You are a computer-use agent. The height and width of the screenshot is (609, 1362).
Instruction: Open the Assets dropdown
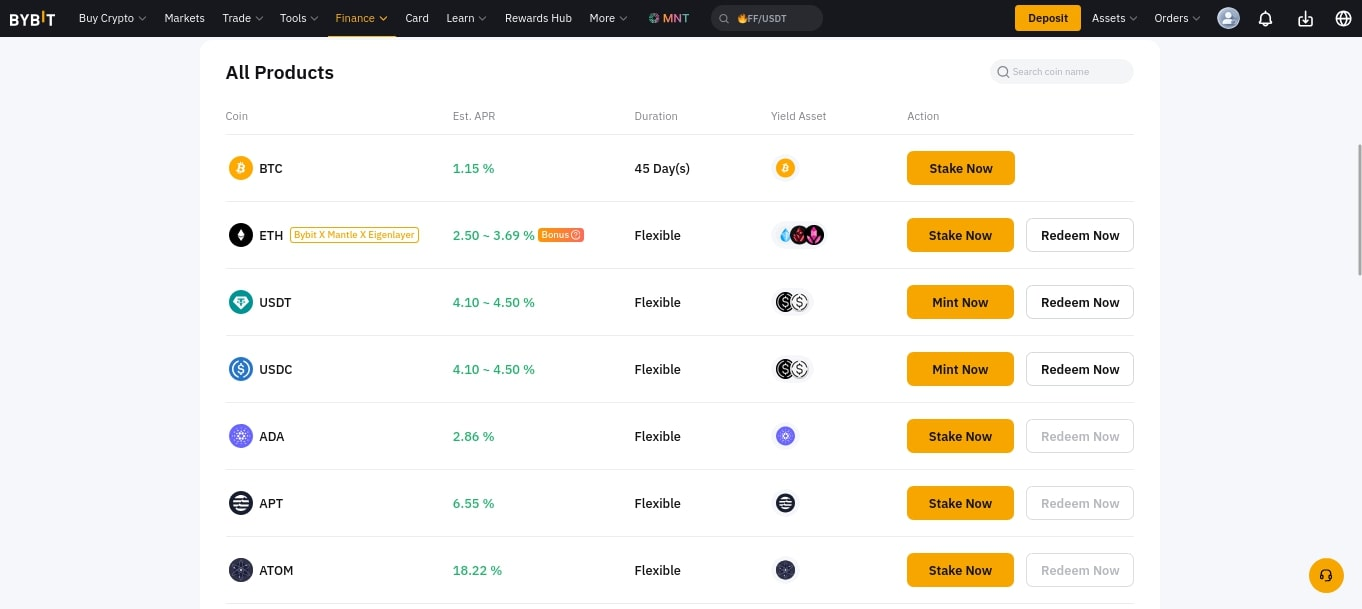(x=1114, y=18)
